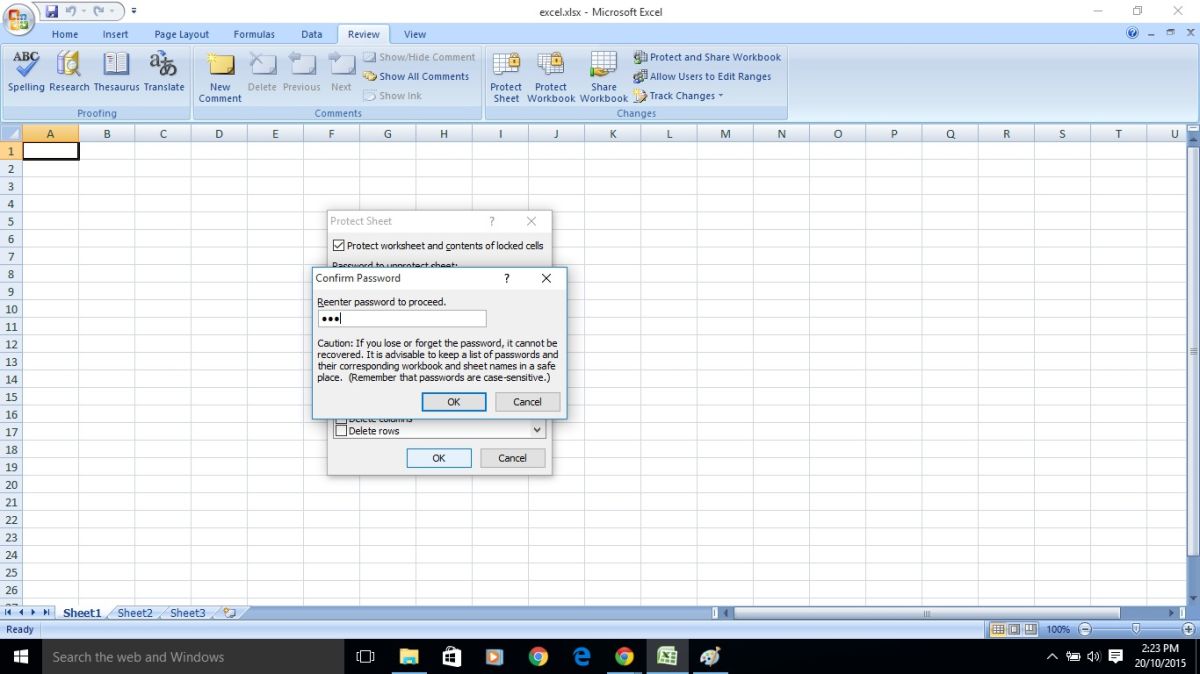Enable the Delete rows permission checkbox
1200x674 pixels.
point(343,430)
